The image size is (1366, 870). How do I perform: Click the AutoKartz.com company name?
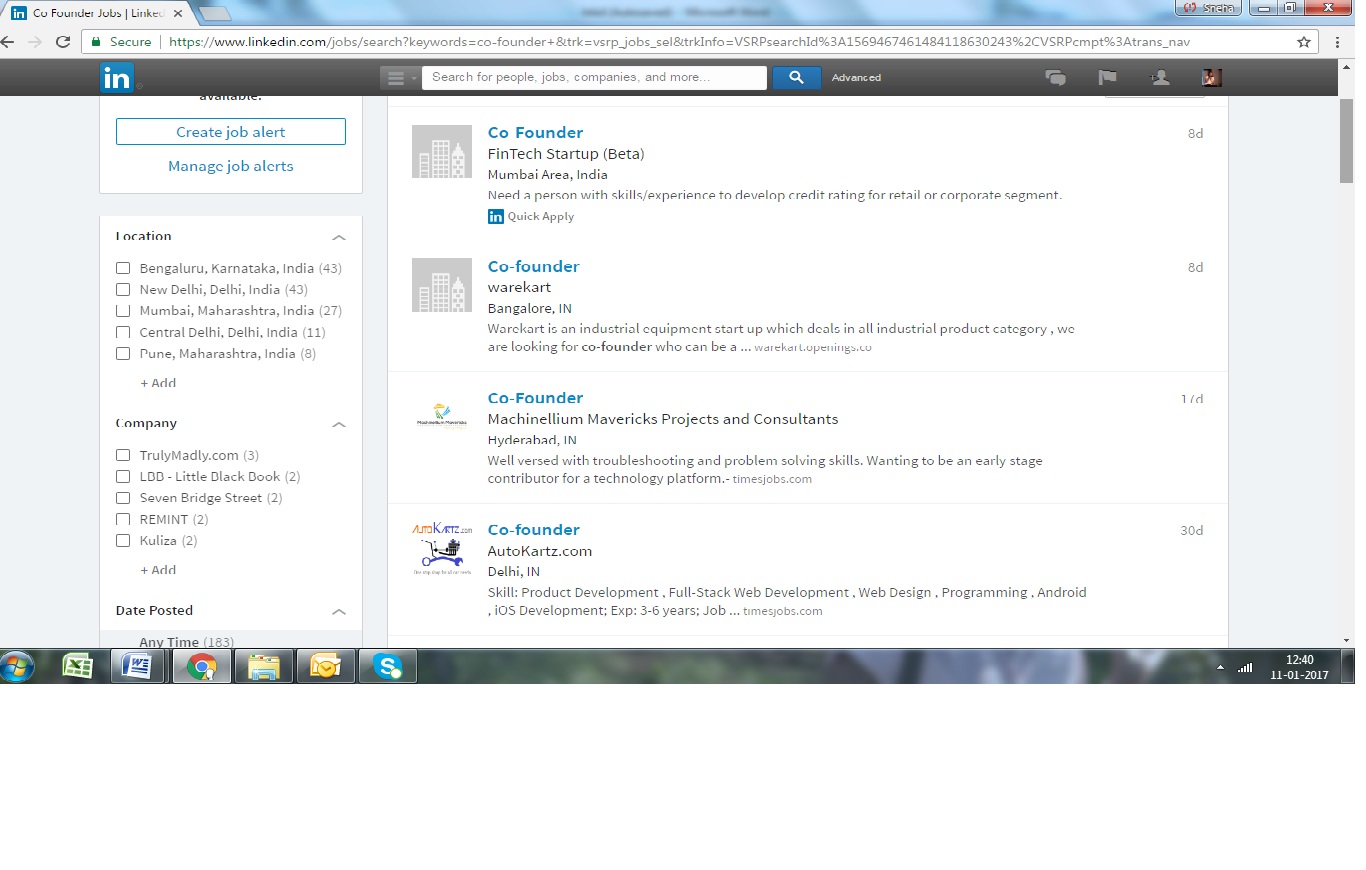tap(540, 551)
